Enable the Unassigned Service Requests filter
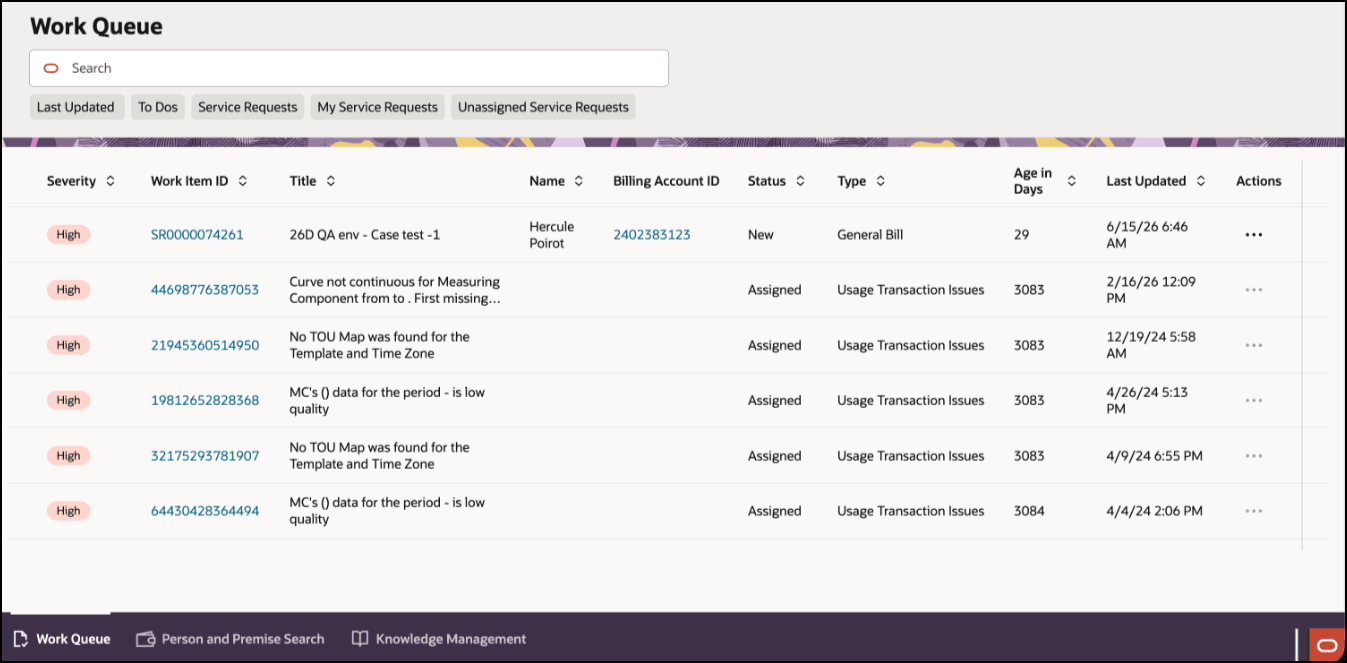The width and height of the screenshot is (1347, 663). (x=543, y=107)
